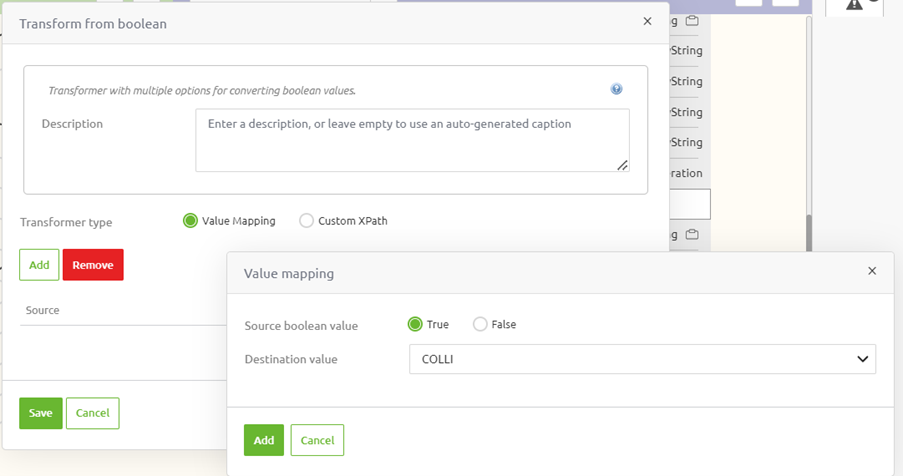
Task: Save the boolean transformer
Action: click(x=41, y=413)
